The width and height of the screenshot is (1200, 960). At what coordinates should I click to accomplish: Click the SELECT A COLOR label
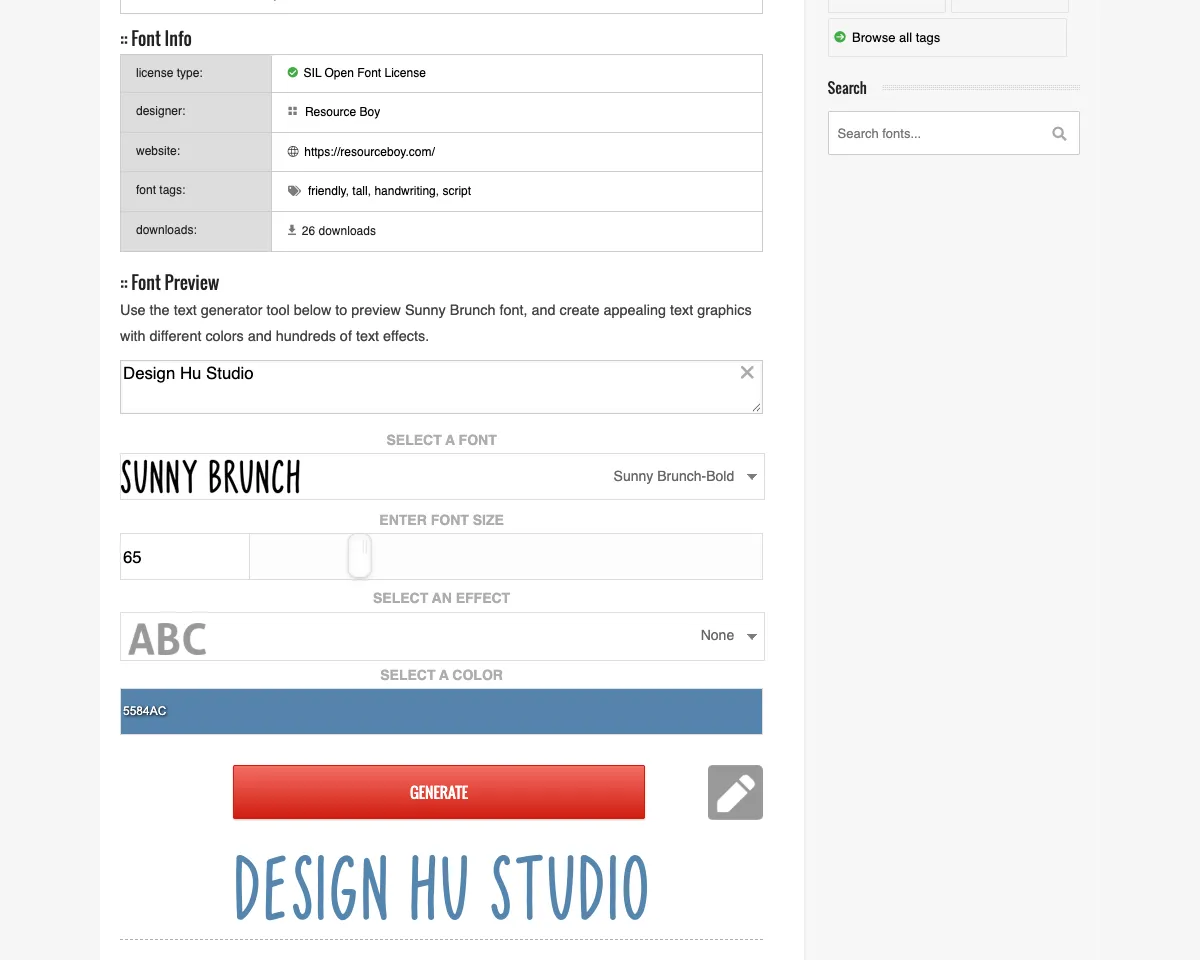coord(441,675)
